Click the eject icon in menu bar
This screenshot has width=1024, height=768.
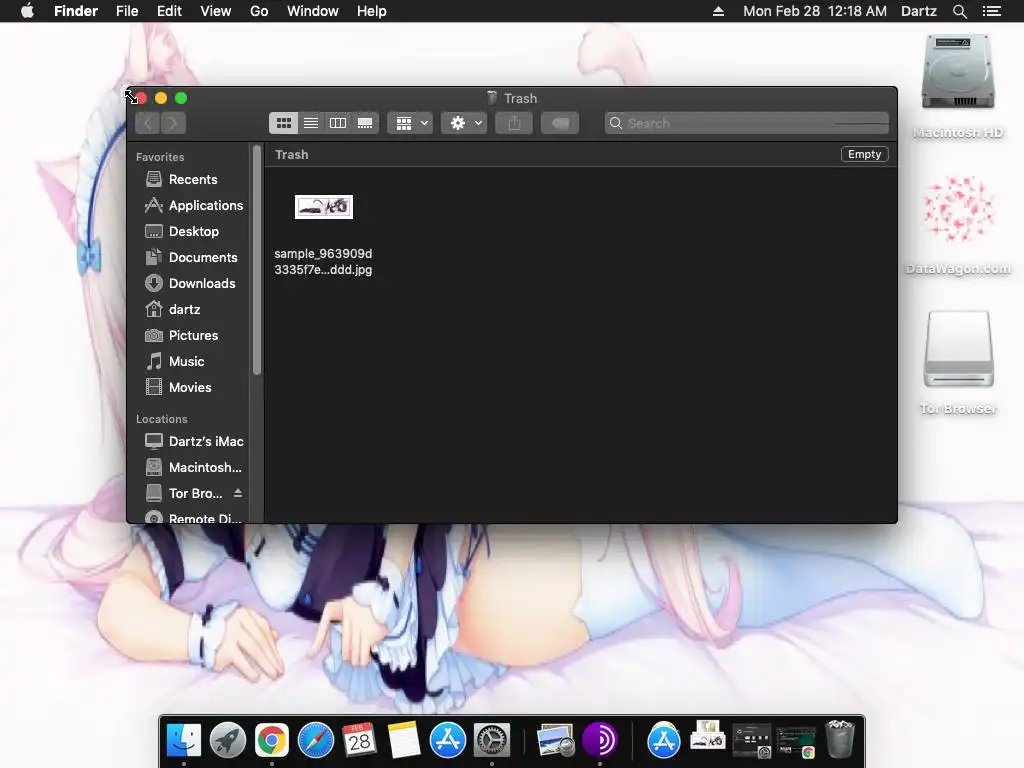point(718,11)
